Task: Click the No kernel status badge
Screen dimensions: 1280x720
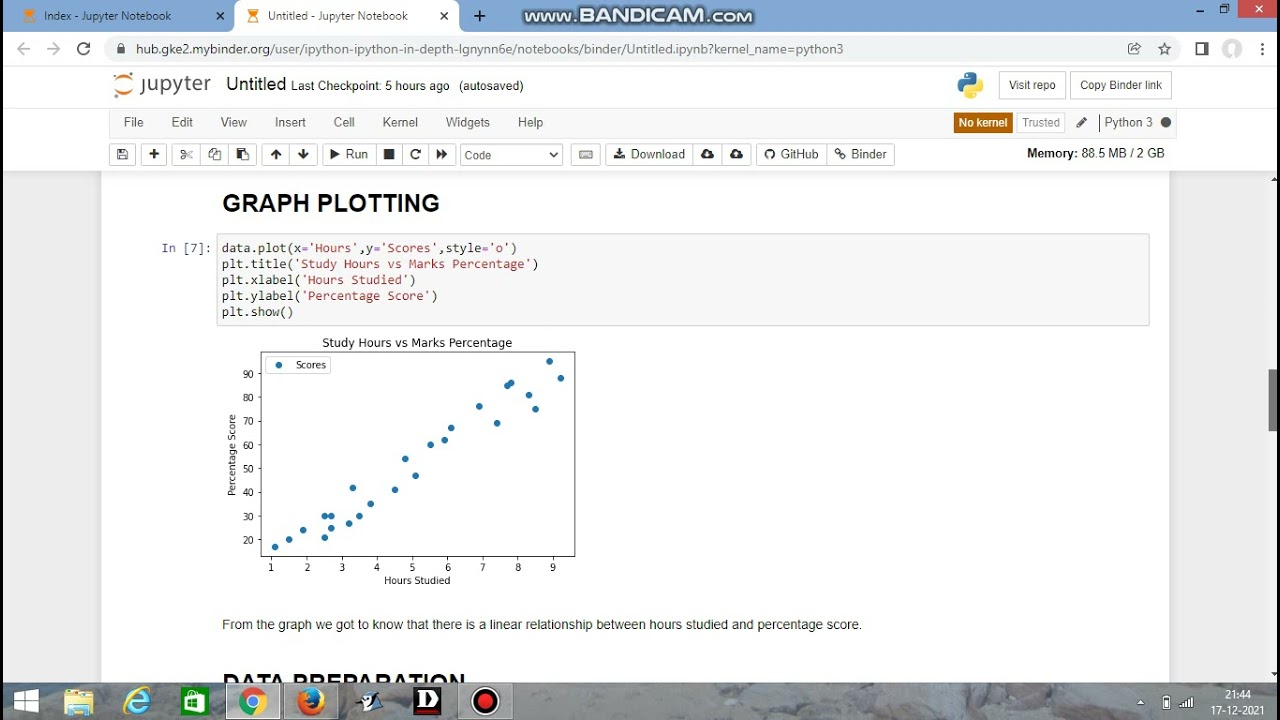Action: [x=982, y=122]
